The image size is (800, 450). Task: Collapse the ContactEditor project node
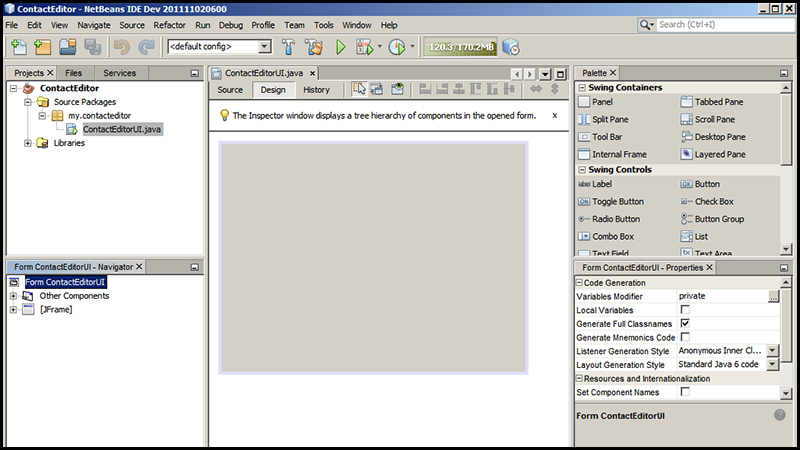coord(14,88)
